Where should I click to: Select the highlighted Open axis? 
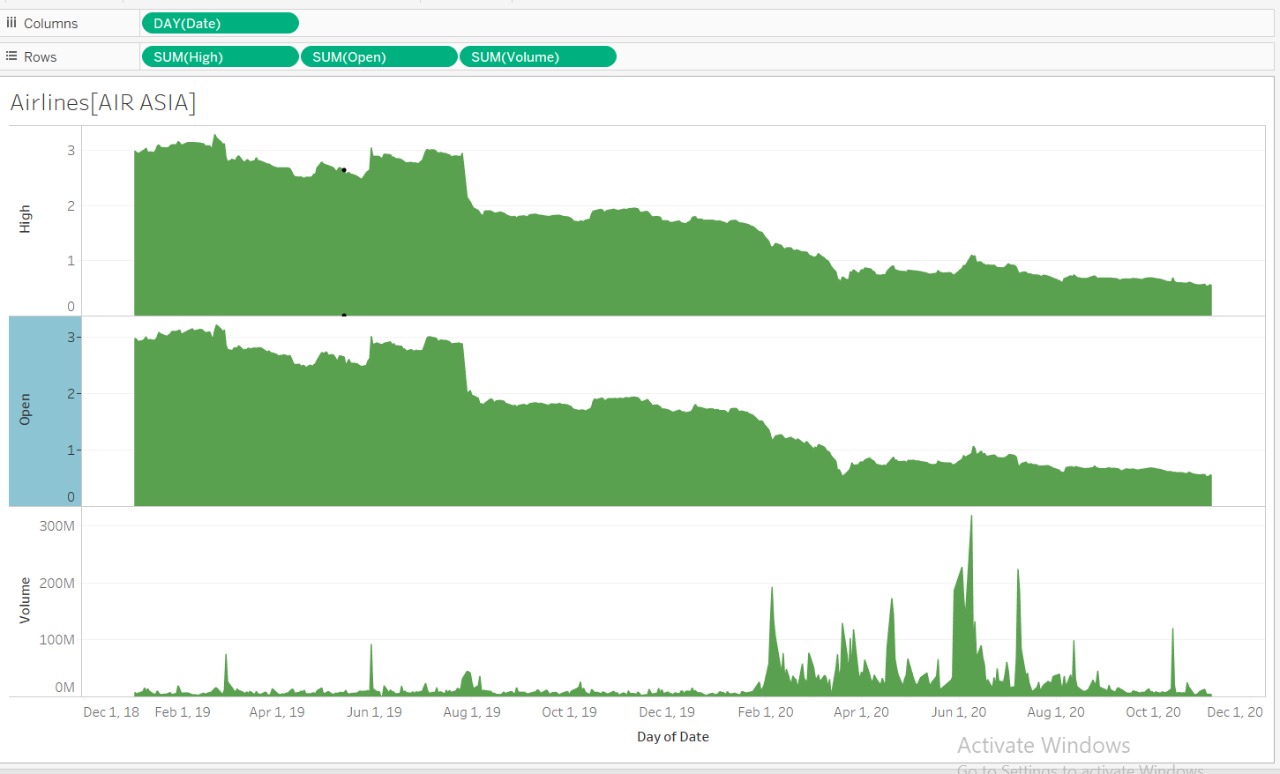[x=45, y=411]
